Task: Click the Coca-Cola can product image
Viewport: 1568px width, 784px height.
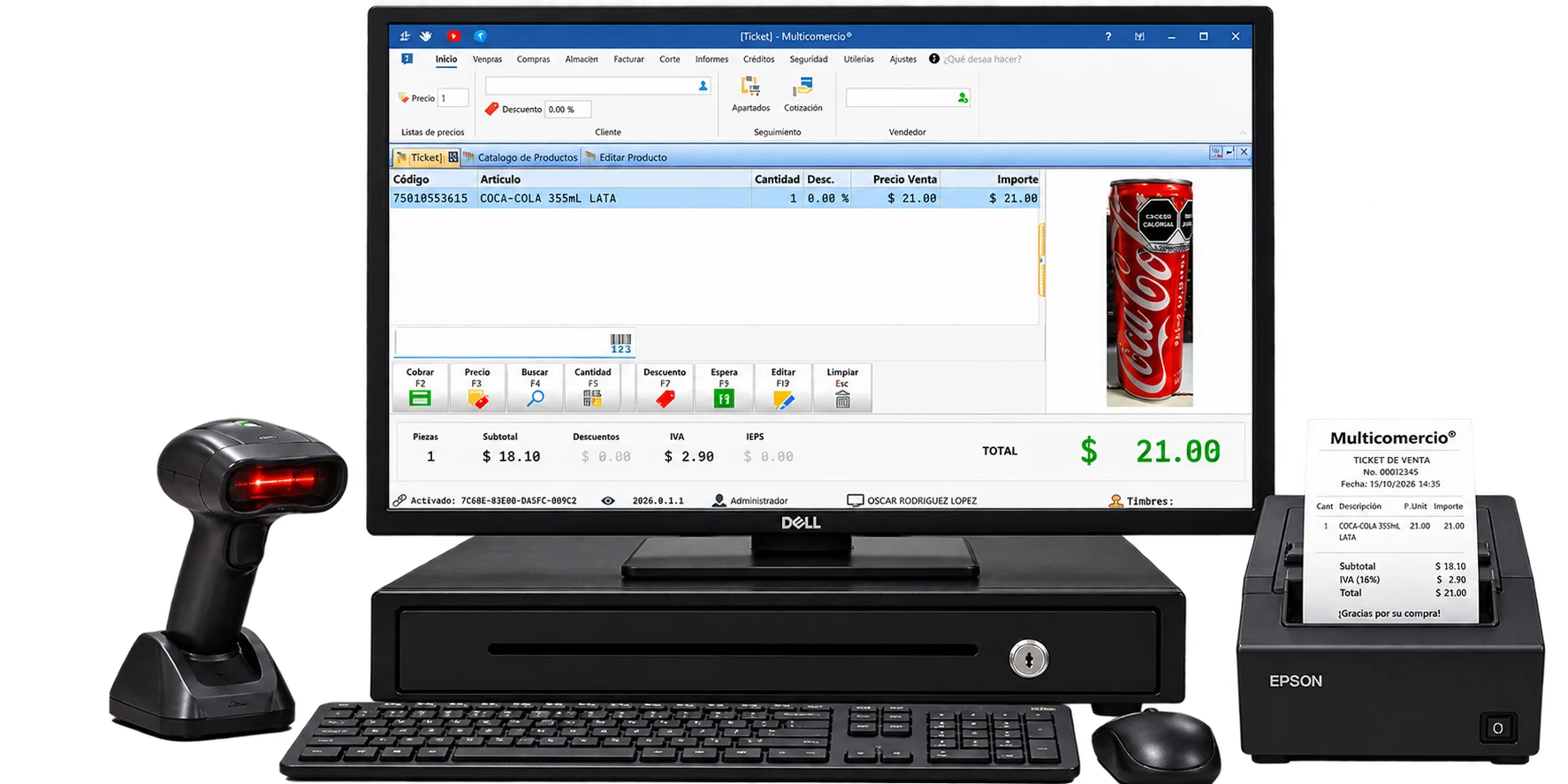Action: [x=1150, y=293]
